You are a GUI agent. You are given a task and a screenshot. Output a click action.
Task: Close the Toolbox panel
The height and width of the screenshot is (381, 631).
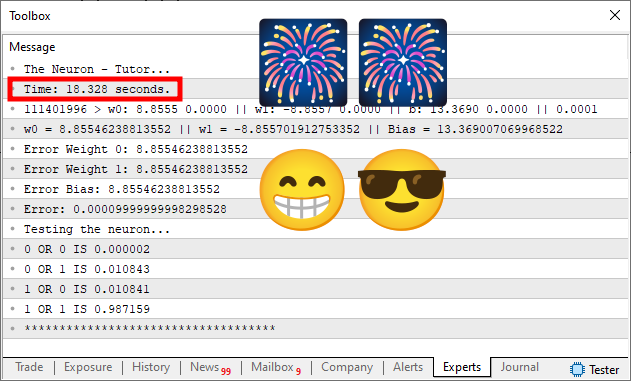click(x=615, y=15)
